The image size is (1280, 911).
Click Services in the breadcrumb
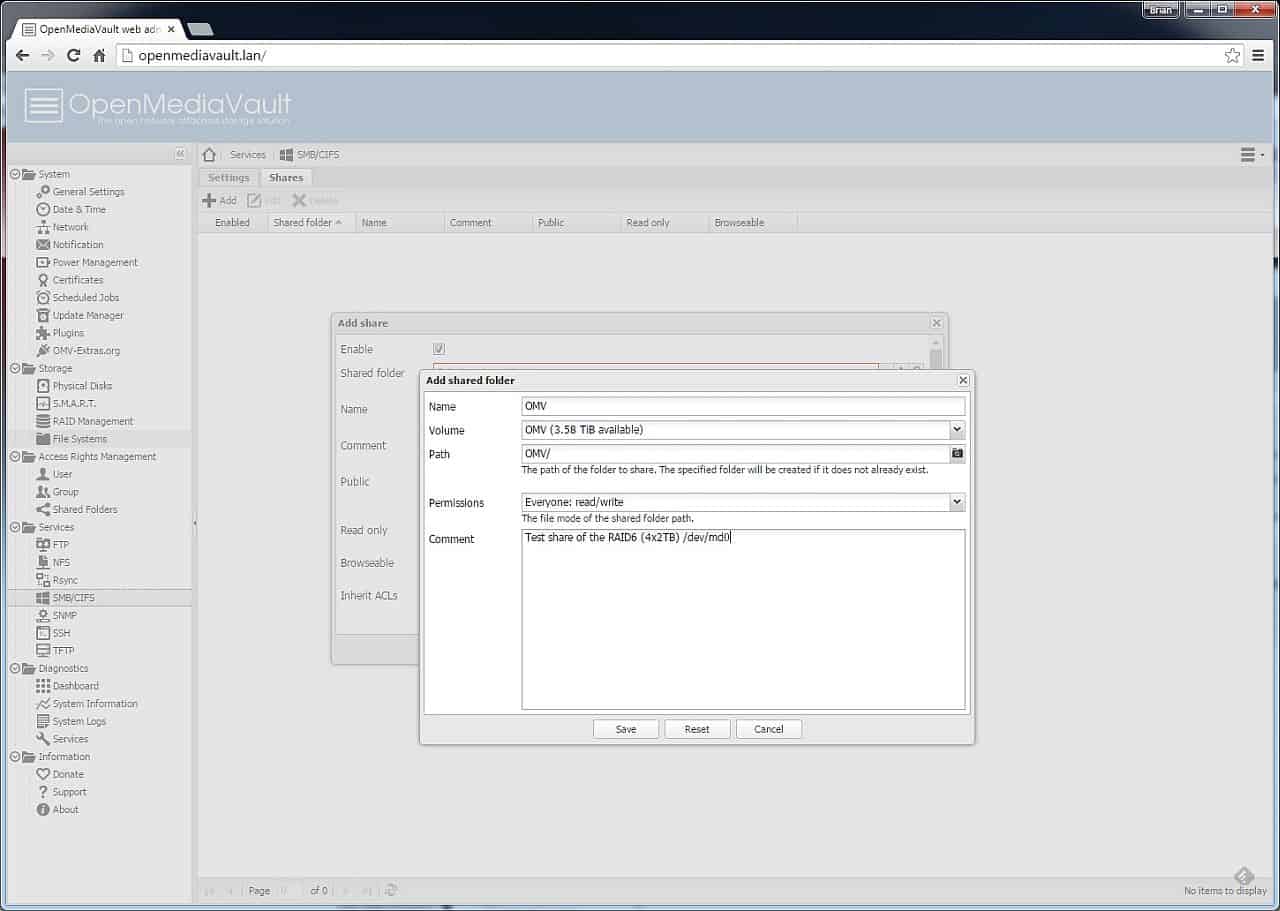click(248, 155)
